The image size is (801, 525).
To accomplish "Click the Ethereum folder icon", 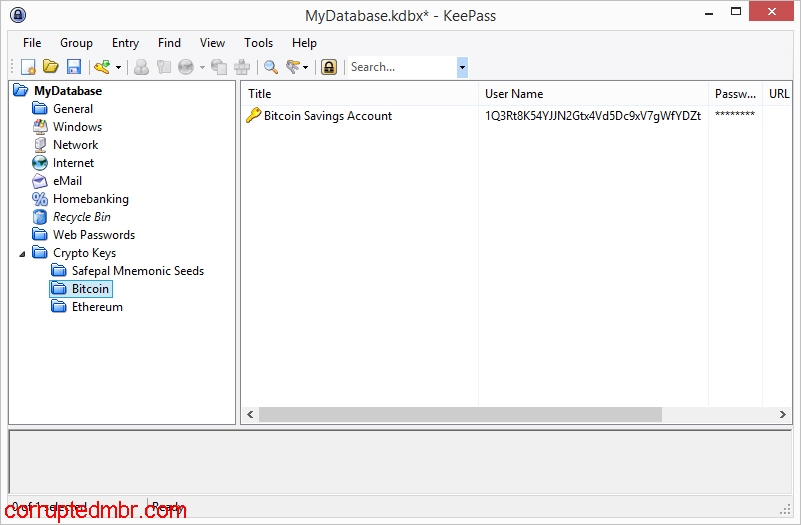I will pyautogui.click(x=59, y=306).
